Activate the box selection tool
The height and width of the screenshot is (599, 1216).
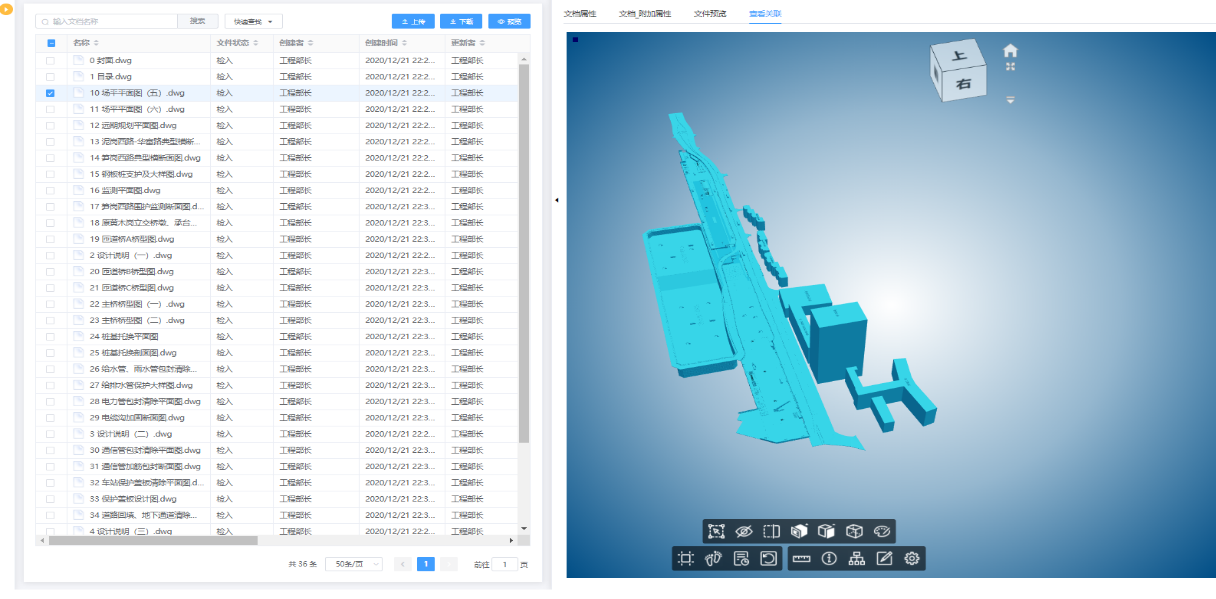click(715, 532)
